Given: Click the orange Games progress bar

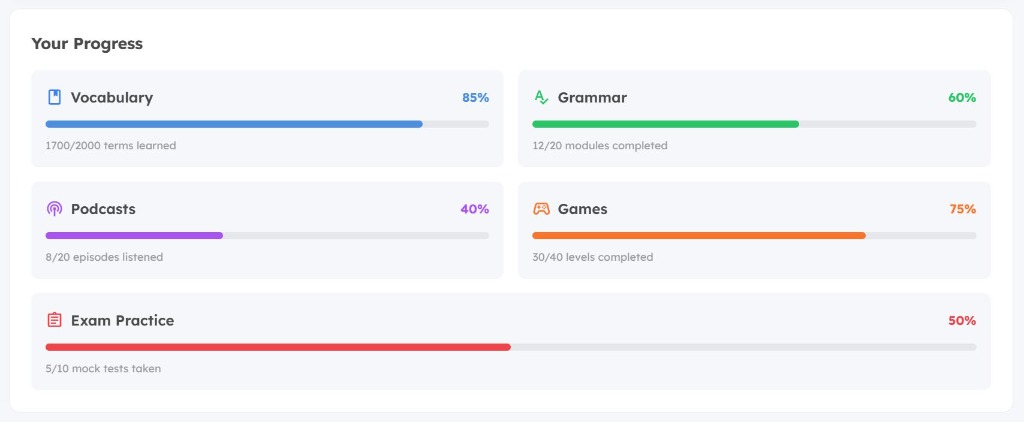Looking at the screenshot, I should [698, 236].
